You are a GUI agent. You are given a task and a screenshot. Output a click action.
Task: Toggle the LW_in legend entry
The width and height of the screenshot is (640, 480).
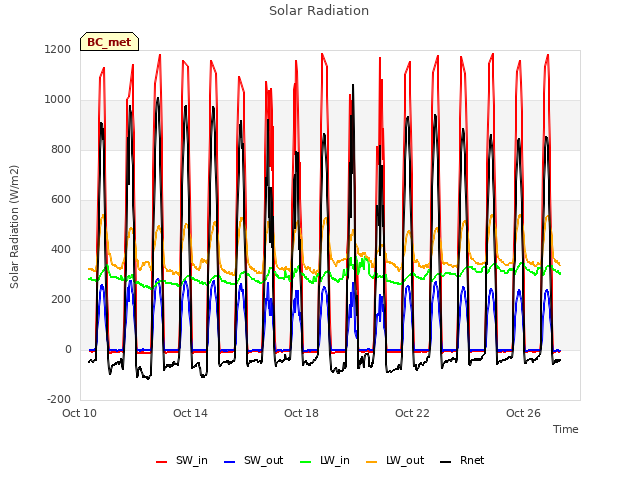coord(325,461)
